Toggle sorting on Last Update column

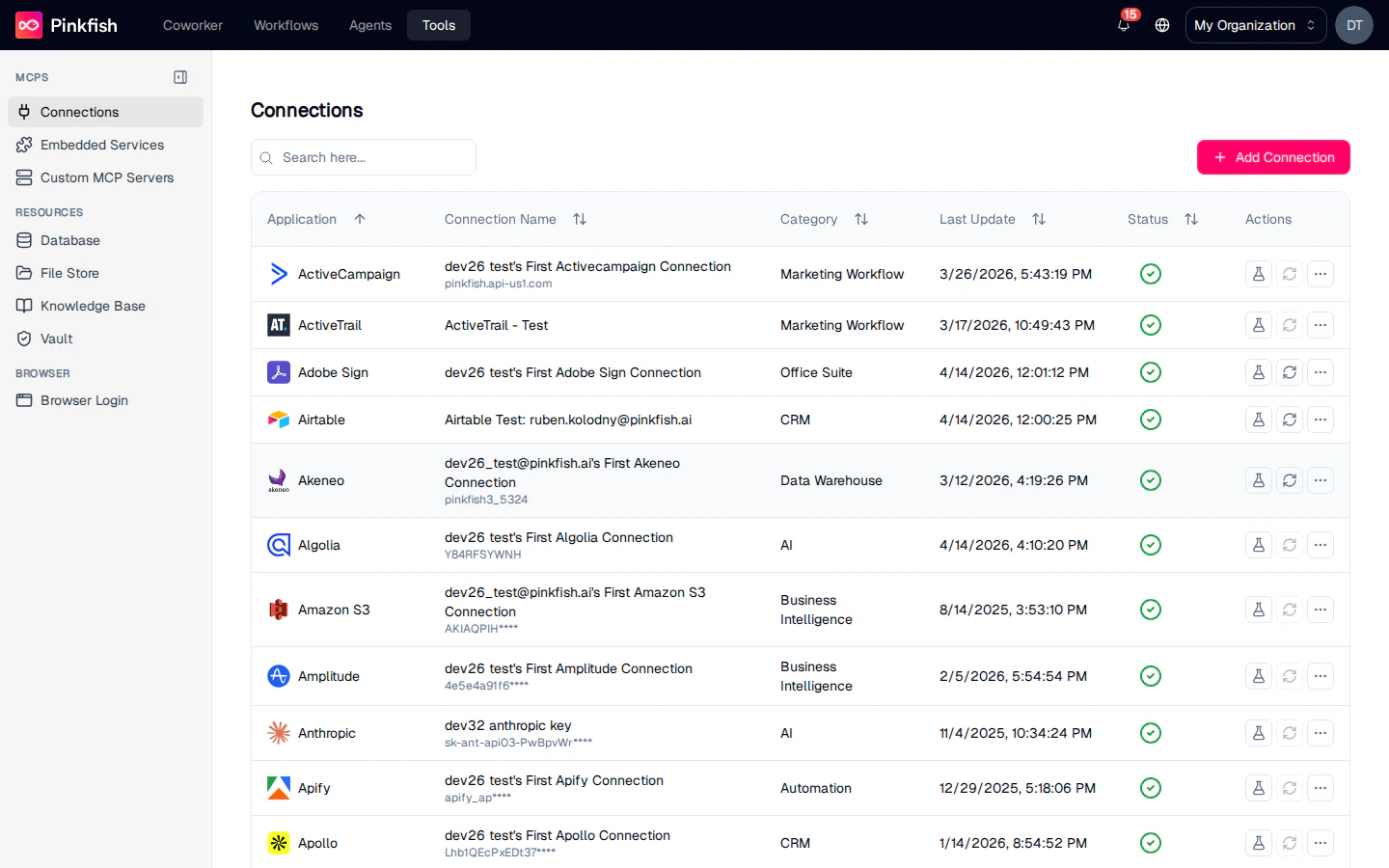coord(1038,219)
